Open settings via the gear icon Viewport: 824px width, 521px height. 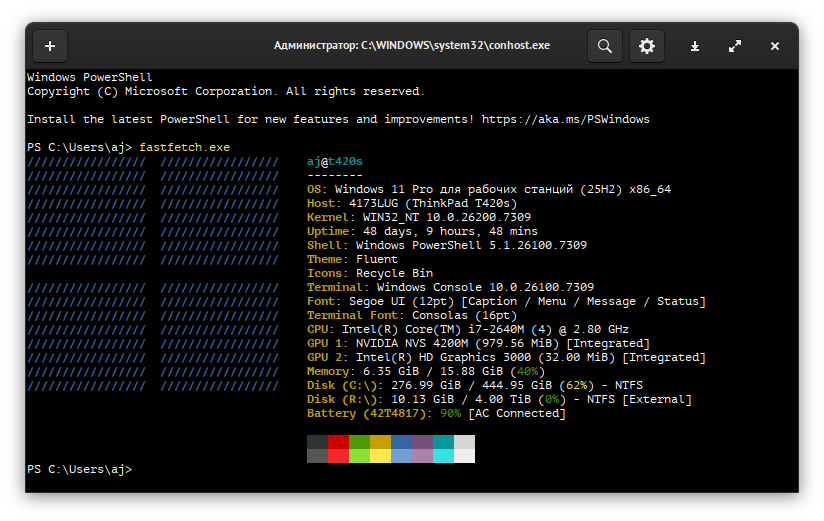click(647, 46)
